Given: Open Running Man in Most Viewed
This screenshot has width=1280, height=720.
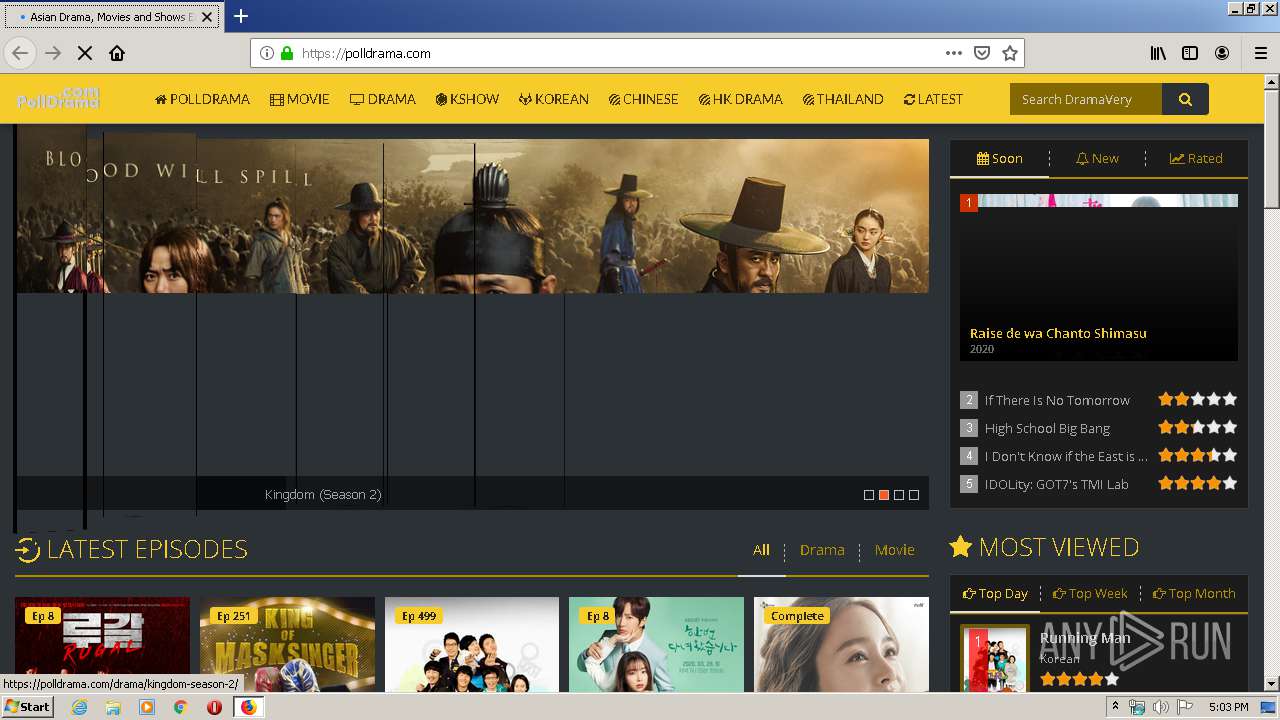Looking at the screenshot, I should pos(1085,638).
